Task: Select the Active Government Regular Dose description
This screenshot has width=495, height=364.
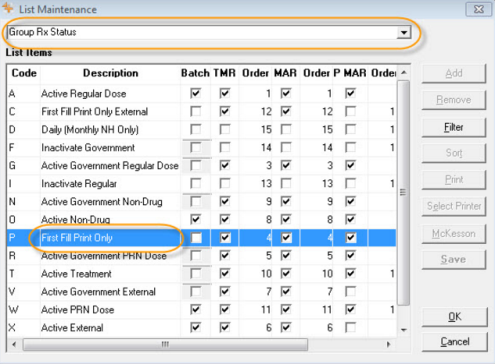Action: point(110,166)
